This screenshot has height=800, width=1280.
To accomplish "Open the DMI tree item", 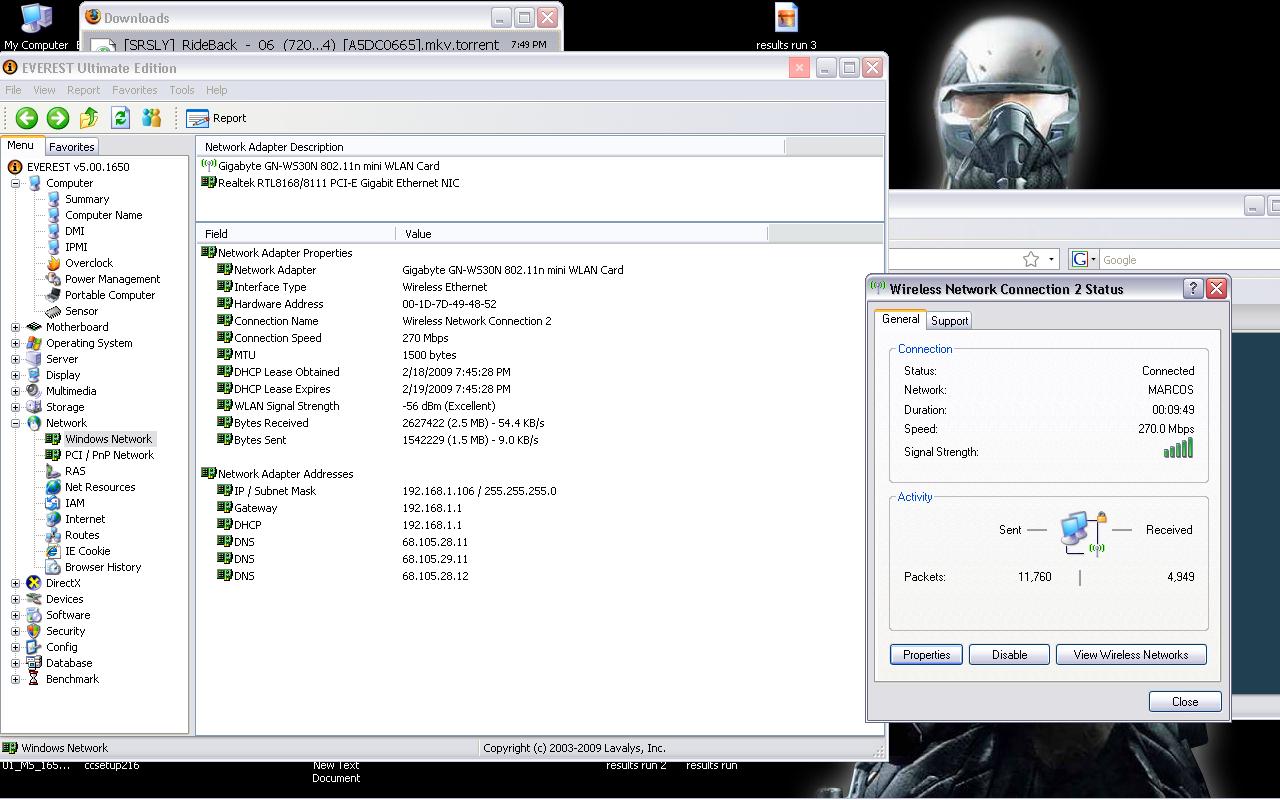I will [x=75, y=231].
